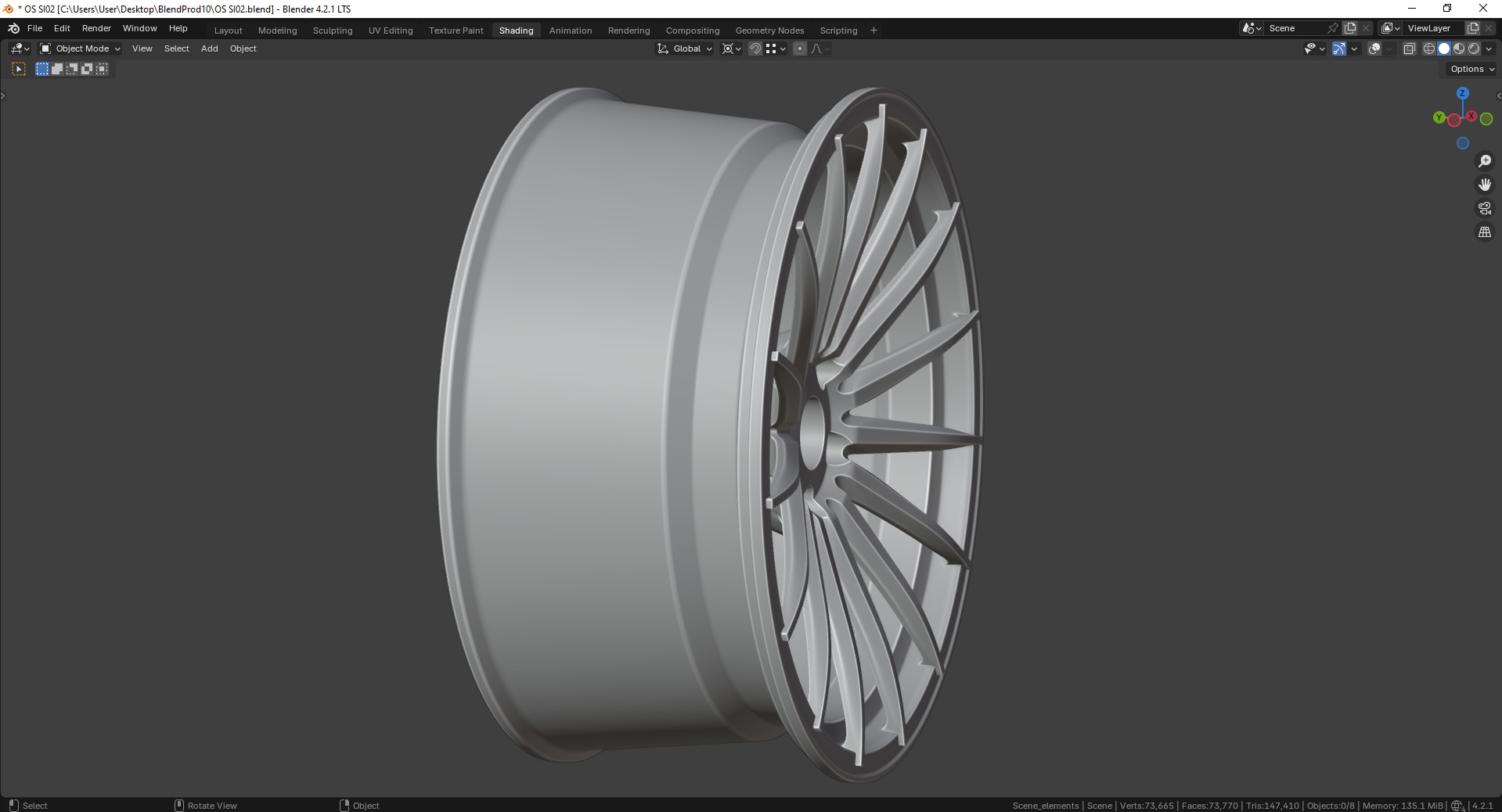Click the Blender logo menu icon
This screenshot has width=1502, height=812.
[x=14, y=28]
